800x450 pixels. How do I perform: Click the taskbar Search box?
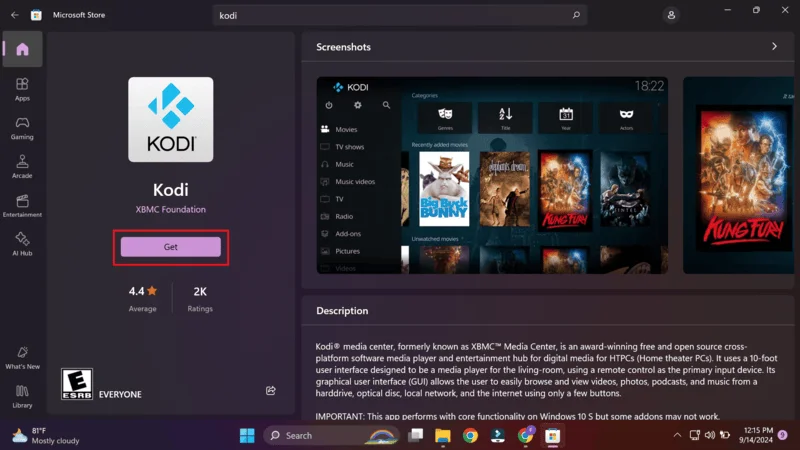(332, 435)
